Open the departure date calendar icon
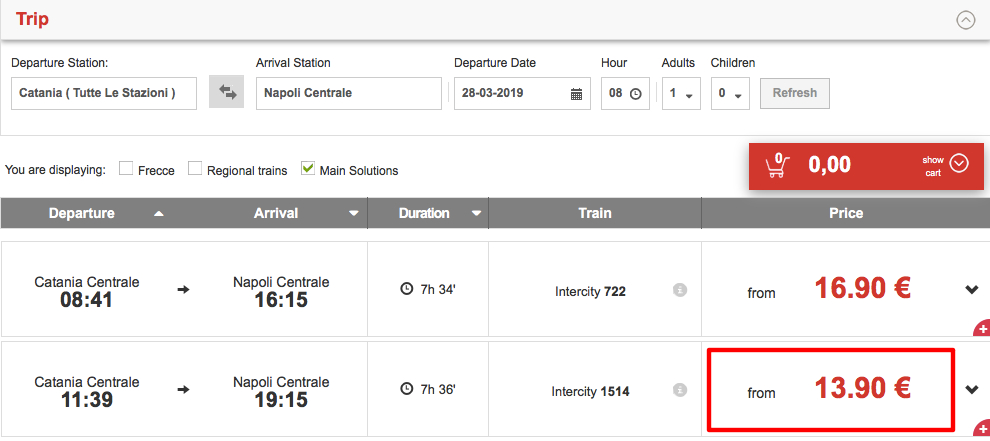Screen dimensions: 990x441 [576, 94]
